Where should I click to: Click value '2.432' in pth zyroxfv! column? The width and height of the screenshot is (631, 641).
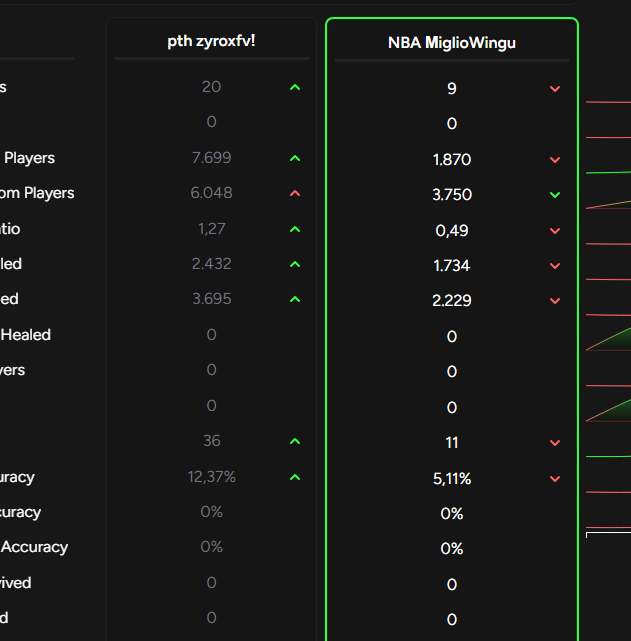211,264
